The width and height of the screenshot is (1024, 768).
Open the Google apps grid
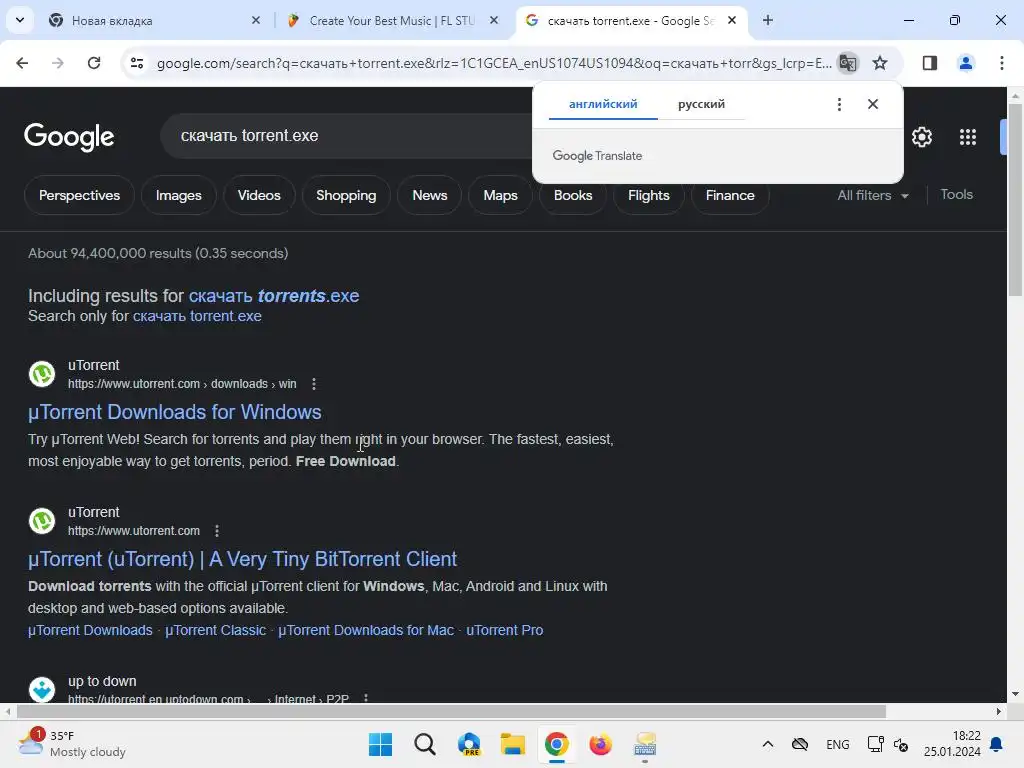pos(968,137)
